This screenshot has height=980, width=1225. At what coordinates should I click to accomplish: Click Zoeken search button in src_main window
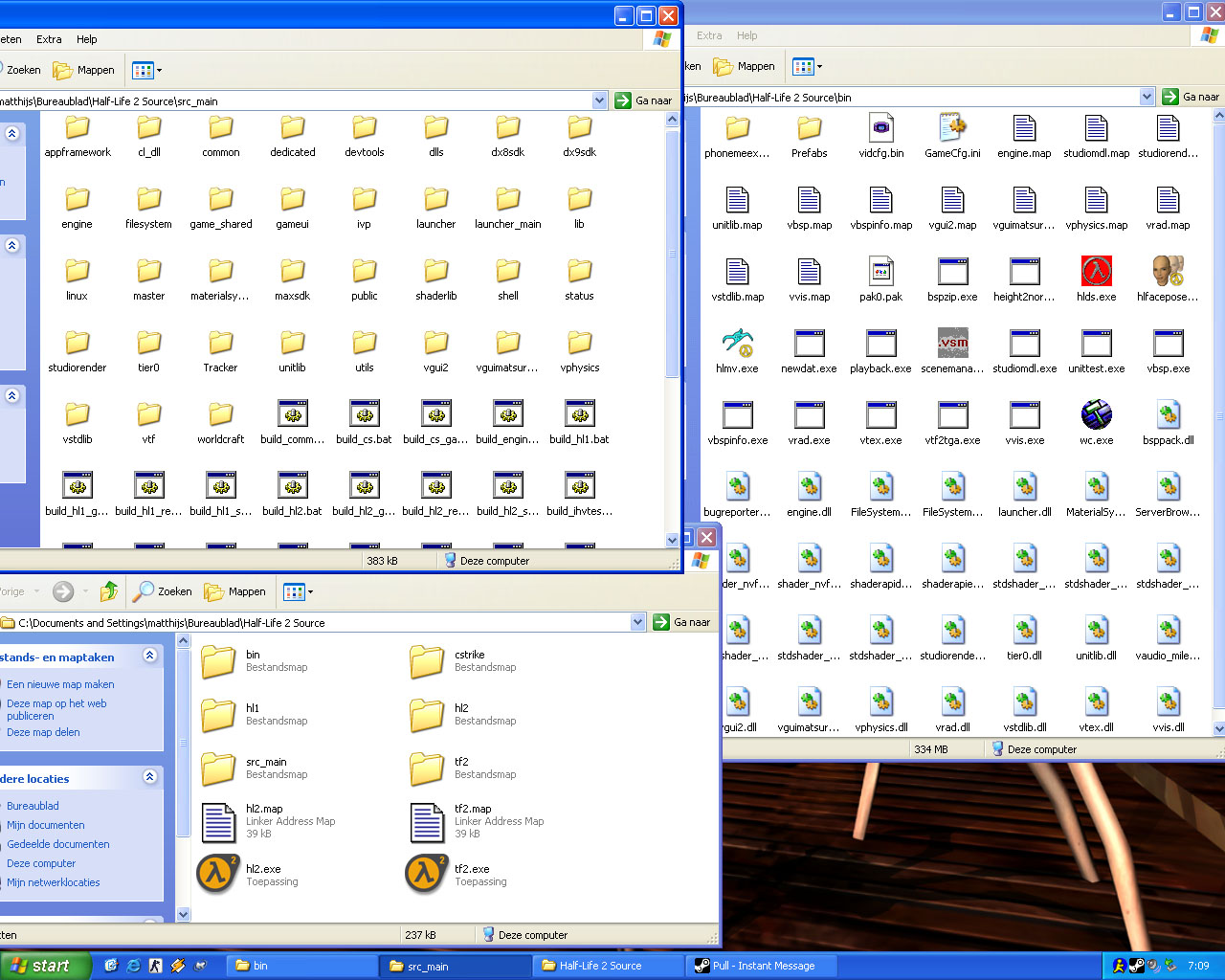[20, 70]
